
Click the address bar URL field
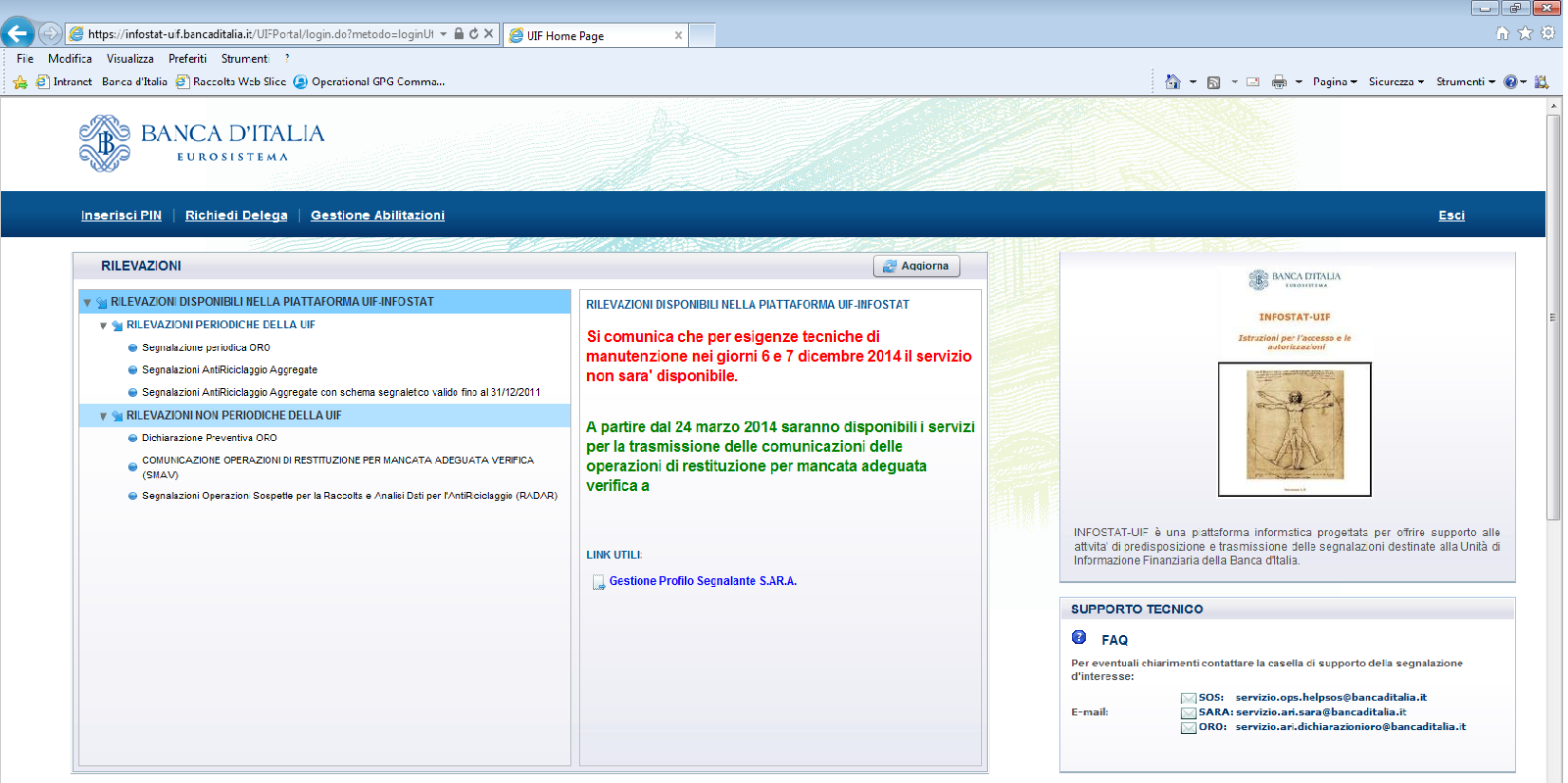coord(260,34)
